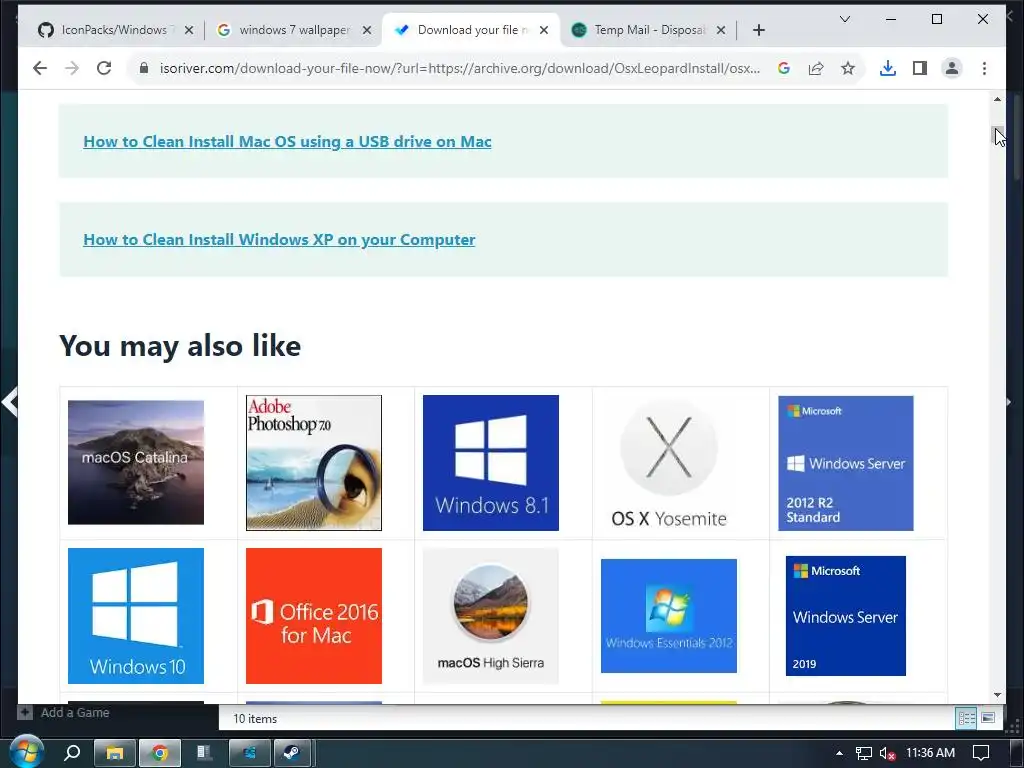Open Windows Server 2012 R2 Standard thumbnail
This screenshot has height=768, width=1024.
(x=846, y=463)
